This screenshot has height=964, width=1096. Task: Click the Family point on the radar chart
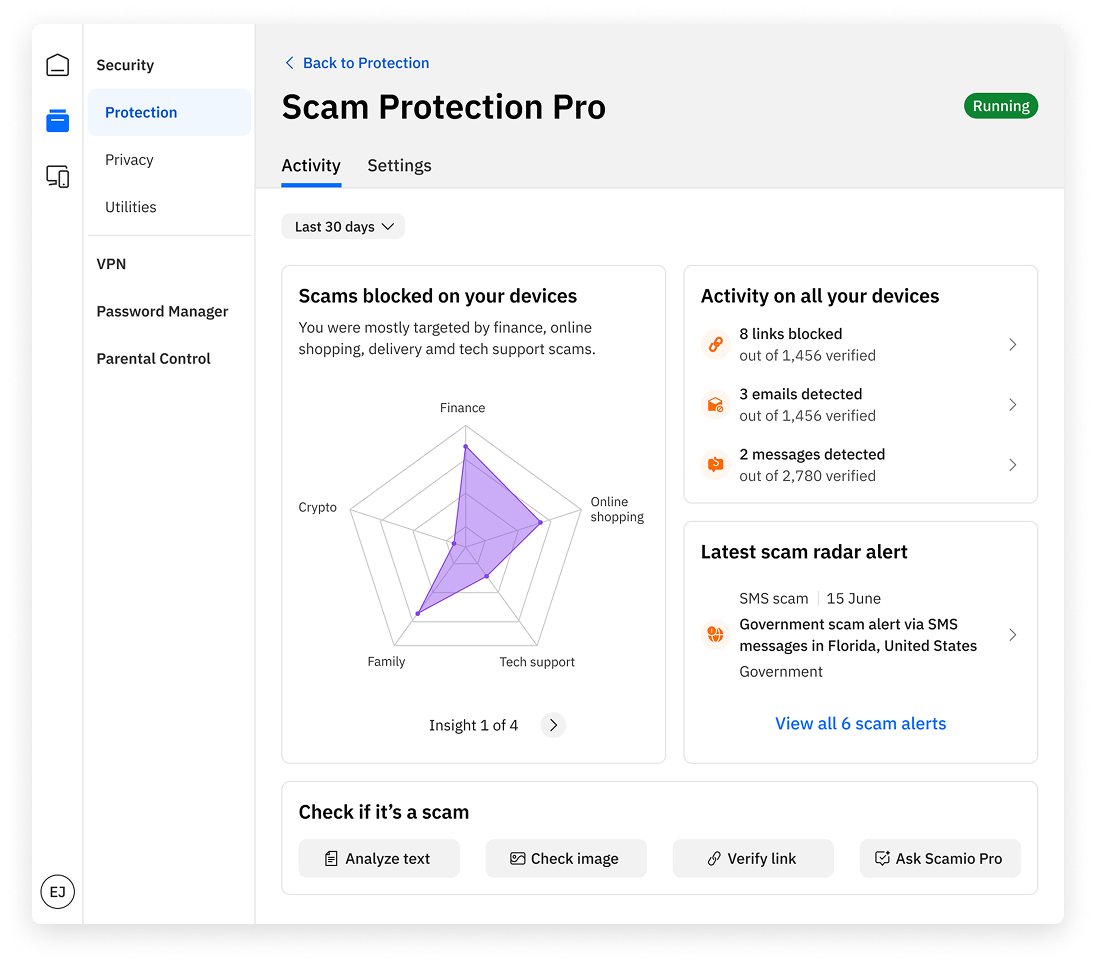[418, 613]
